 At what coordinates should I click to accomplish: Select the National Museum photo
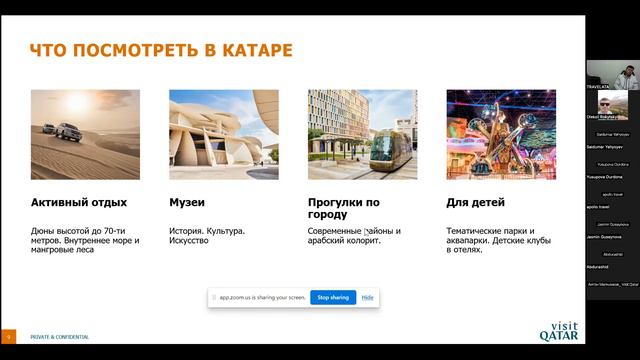point(224,135)
